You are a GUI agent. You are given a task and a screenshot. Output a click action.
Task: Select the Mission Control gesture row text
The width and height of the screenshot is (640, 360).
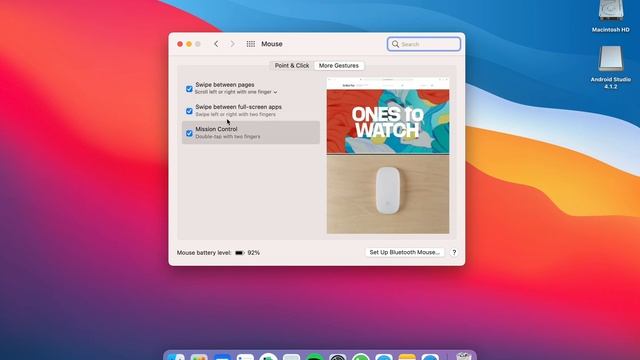coord(216,129)
